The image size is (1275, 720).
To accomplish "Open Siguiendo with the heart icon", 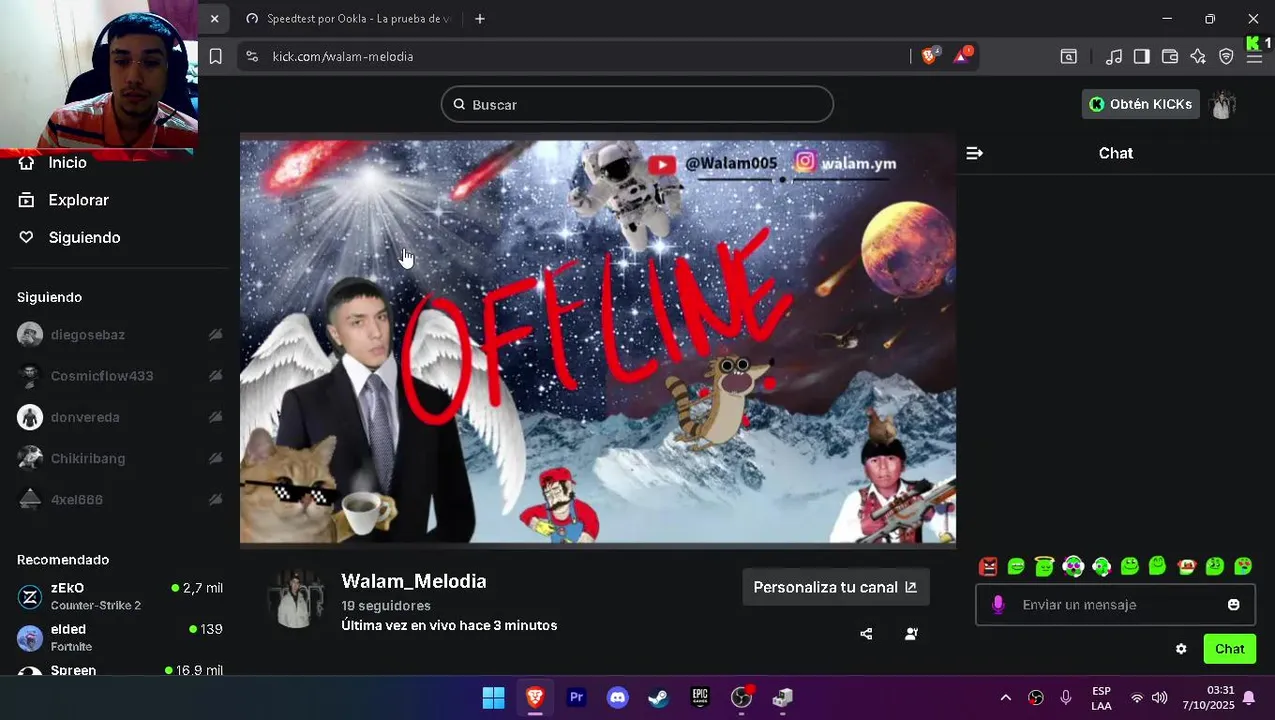I will (69, 237).
